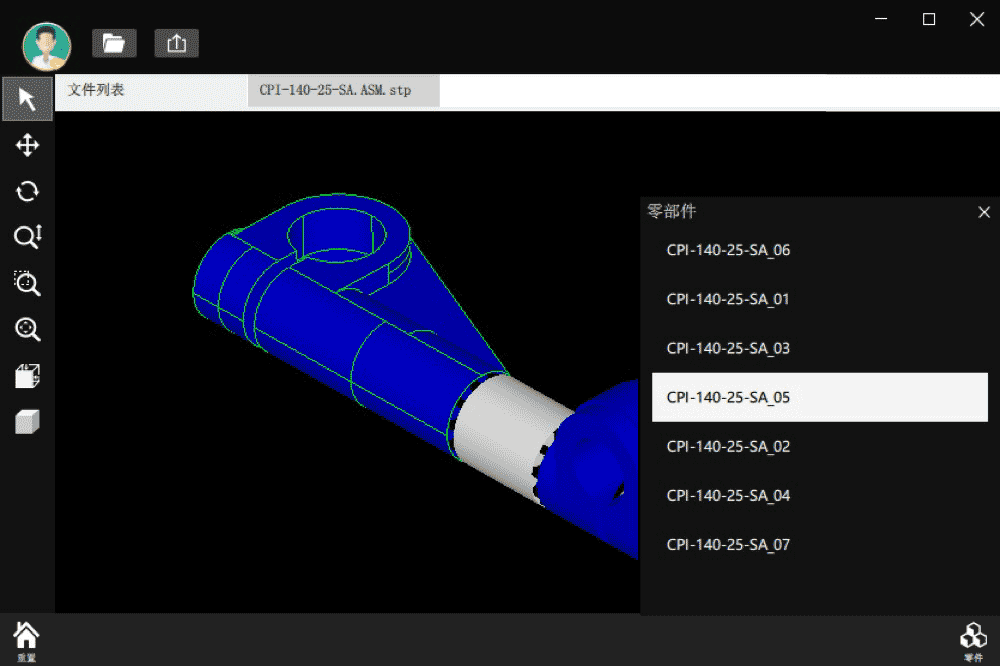Switch to CPI-140-25-SA.ASM.stp tab
This screenshot has height=666, width=1000.
[x=344, y=91]
